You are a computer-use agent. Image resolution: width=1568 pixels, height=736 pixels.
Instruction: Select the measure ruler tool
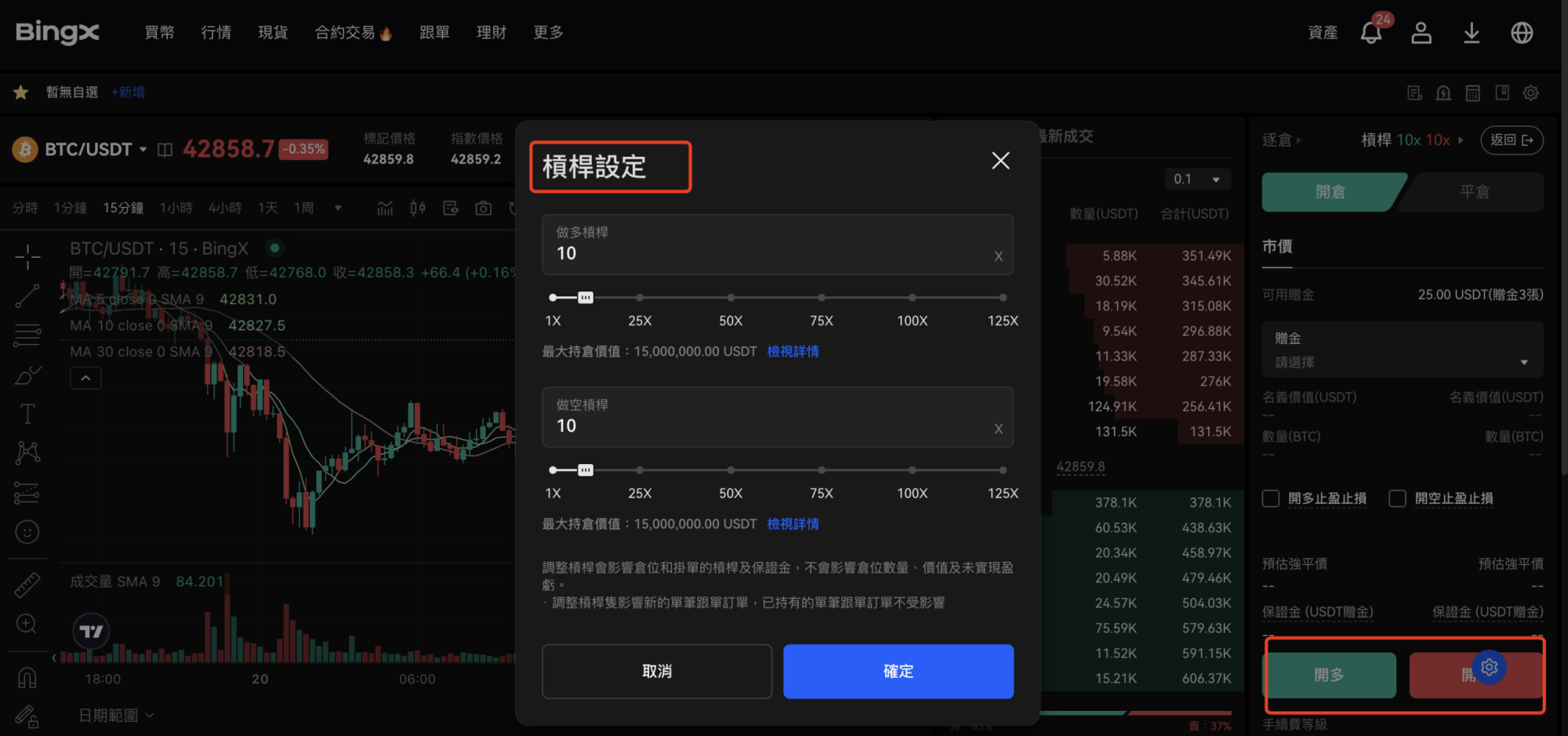(27, 584)
